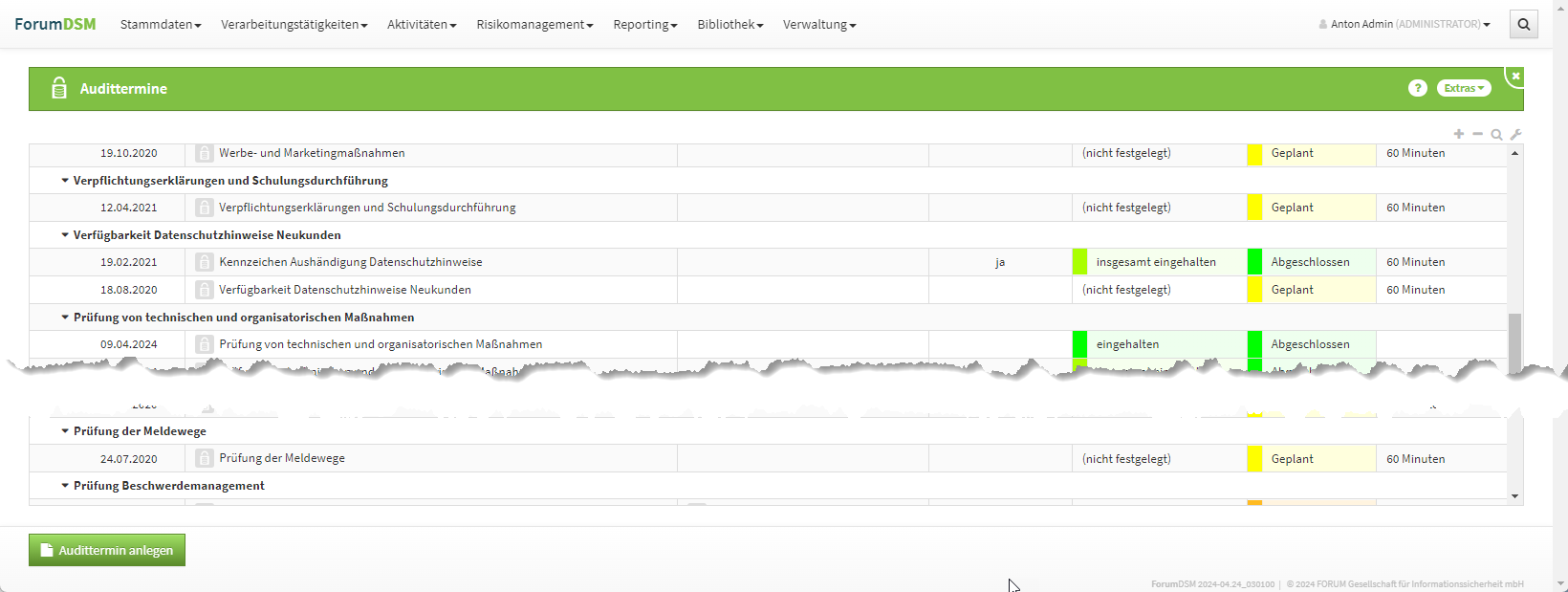Click lock icon of 18.08.2020 Verfügbarkeit Datenschutzhinweise row

(204, 290)
